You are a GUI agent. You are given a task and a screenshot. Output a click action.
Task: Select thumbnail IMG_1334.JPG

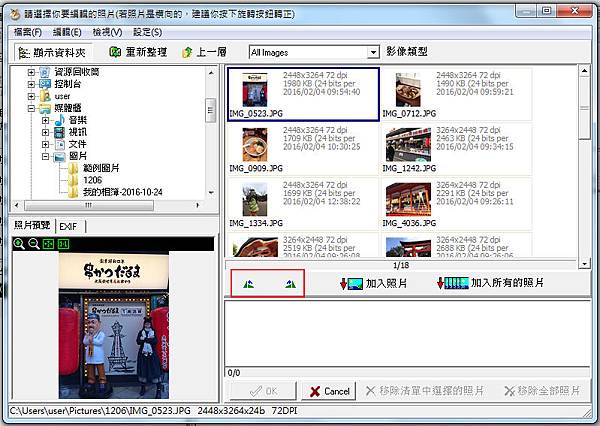[x=303, y=204]
